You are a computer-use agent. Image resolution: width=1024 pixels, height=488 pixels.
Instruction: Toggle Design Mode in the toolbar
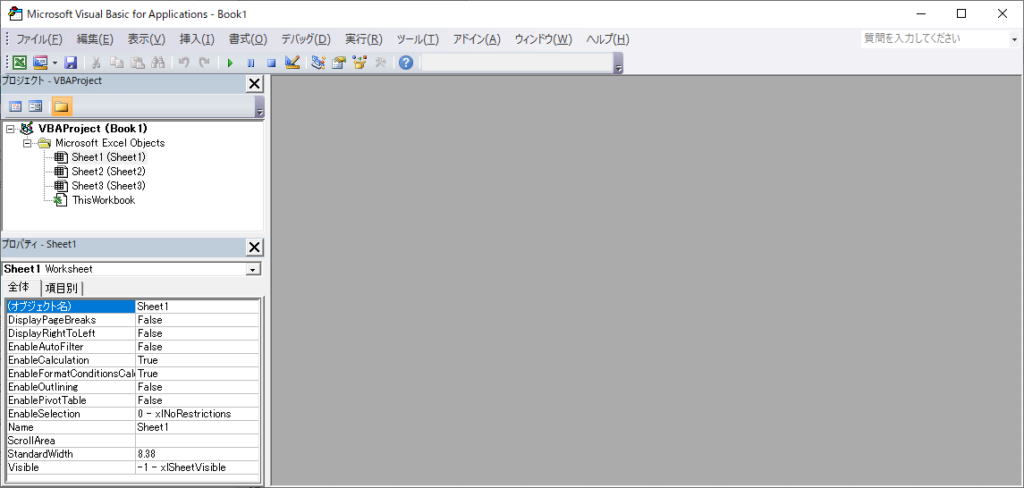coord(291,62)
